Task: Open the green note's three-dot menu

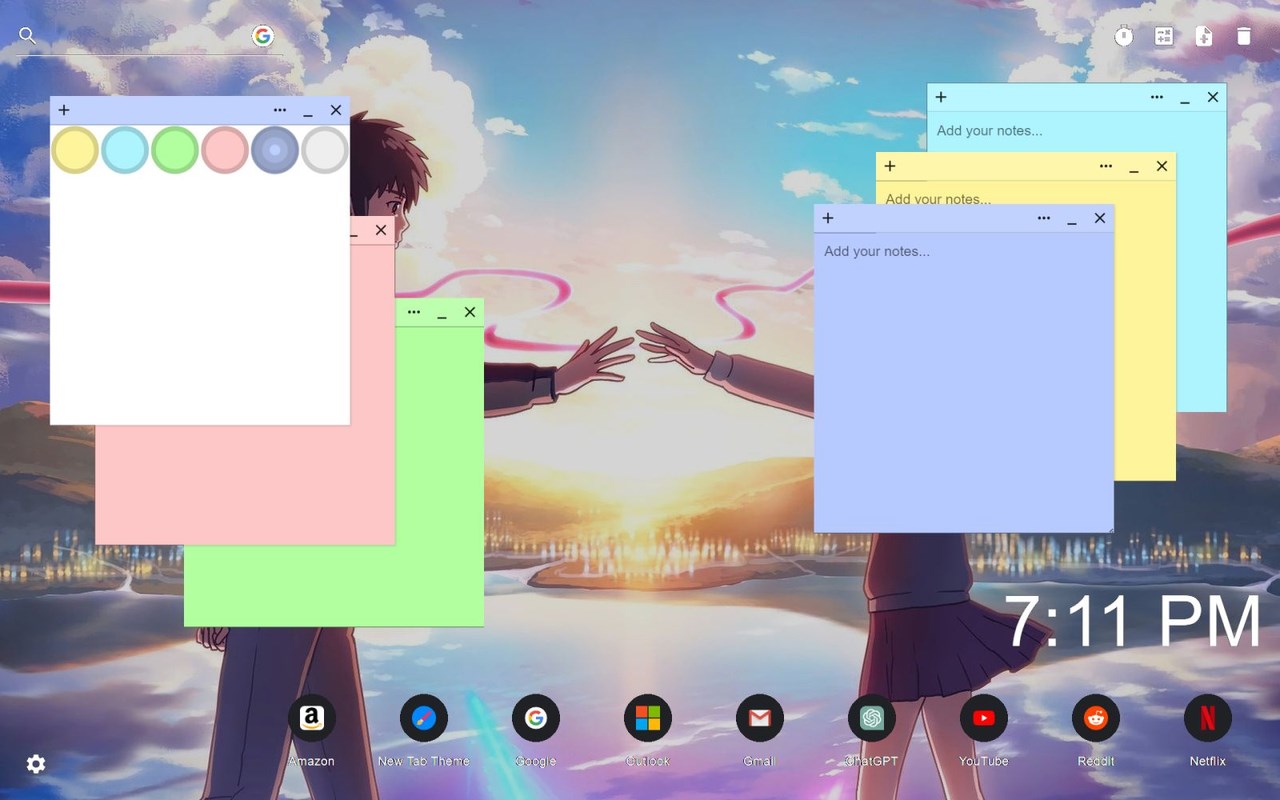Action: pos(414,312)
